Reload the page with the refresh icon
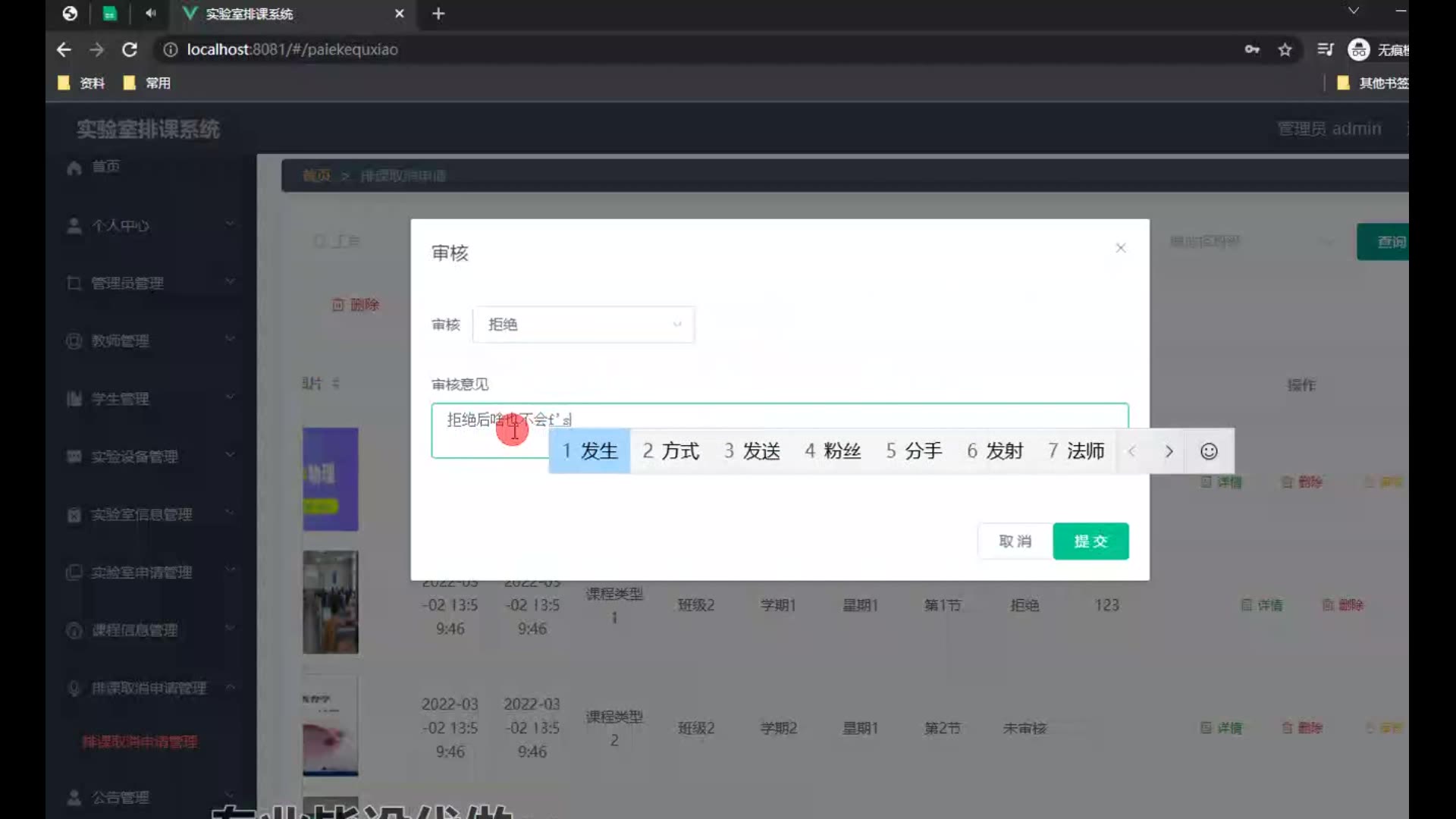This screenshot has width=1456, height=819. click(130, 50)
